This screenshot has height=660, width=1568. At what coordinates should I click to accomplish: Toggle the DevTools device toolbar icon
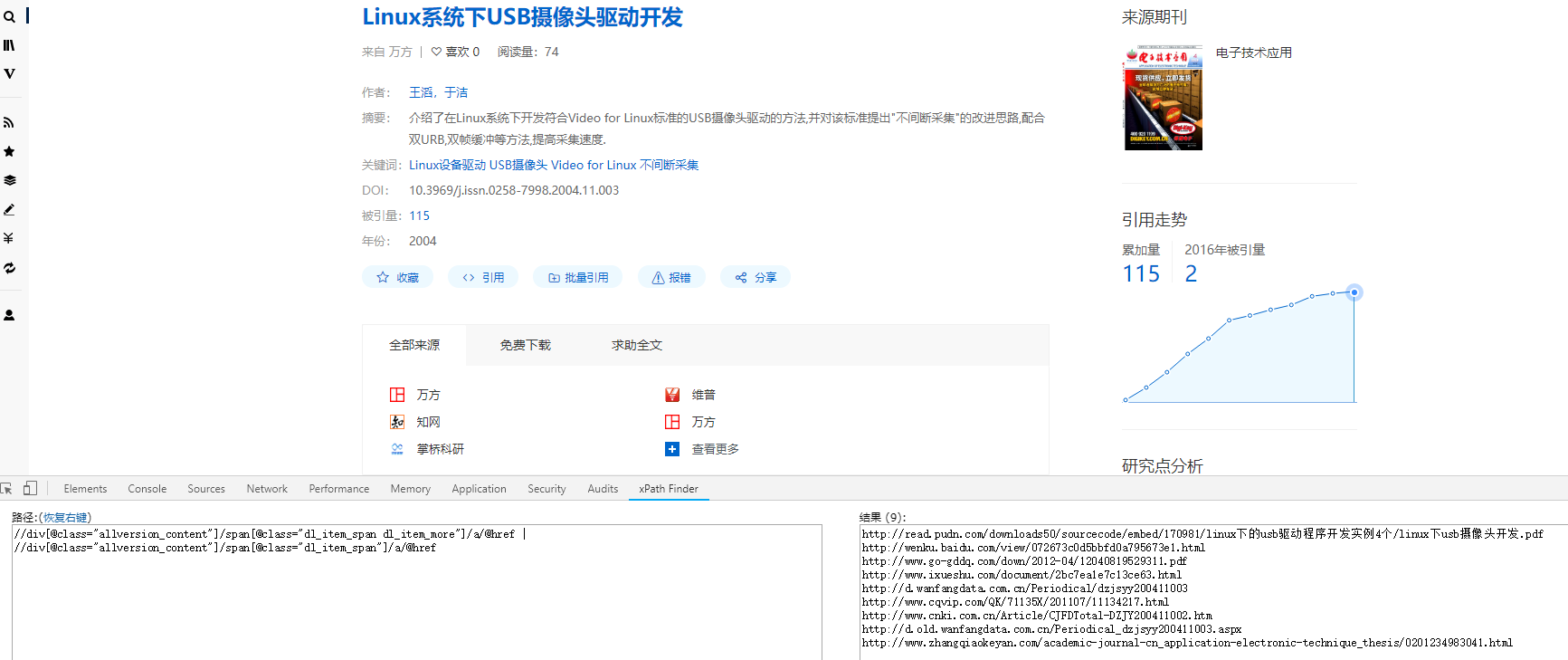[30, 488]
